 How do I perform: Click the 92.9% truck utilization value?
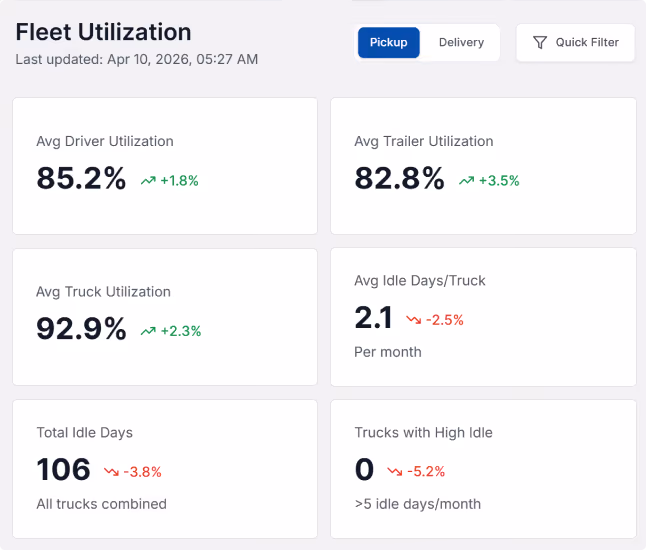click(81, 329)
